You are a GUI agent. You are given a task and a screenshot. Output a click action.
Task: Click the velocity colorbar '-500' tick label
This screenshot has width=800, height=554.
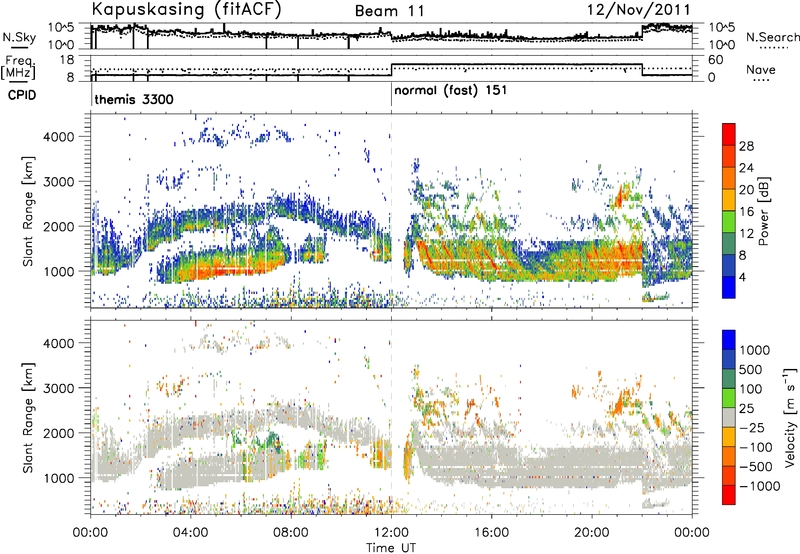tap(757, 467)
